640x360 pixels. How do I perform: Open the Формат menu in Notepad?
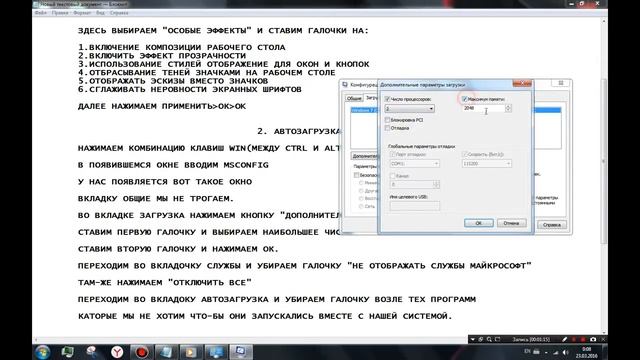(82, 13)
